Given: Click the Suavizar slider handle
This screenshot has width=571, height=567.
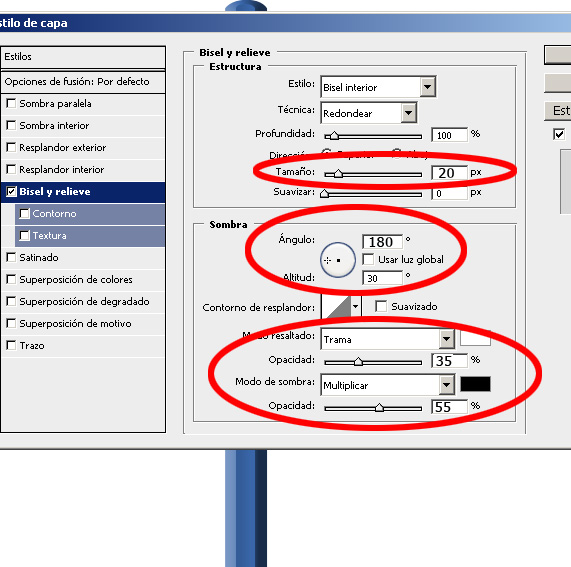Looking at the screenshot, I should click(324, 194).
